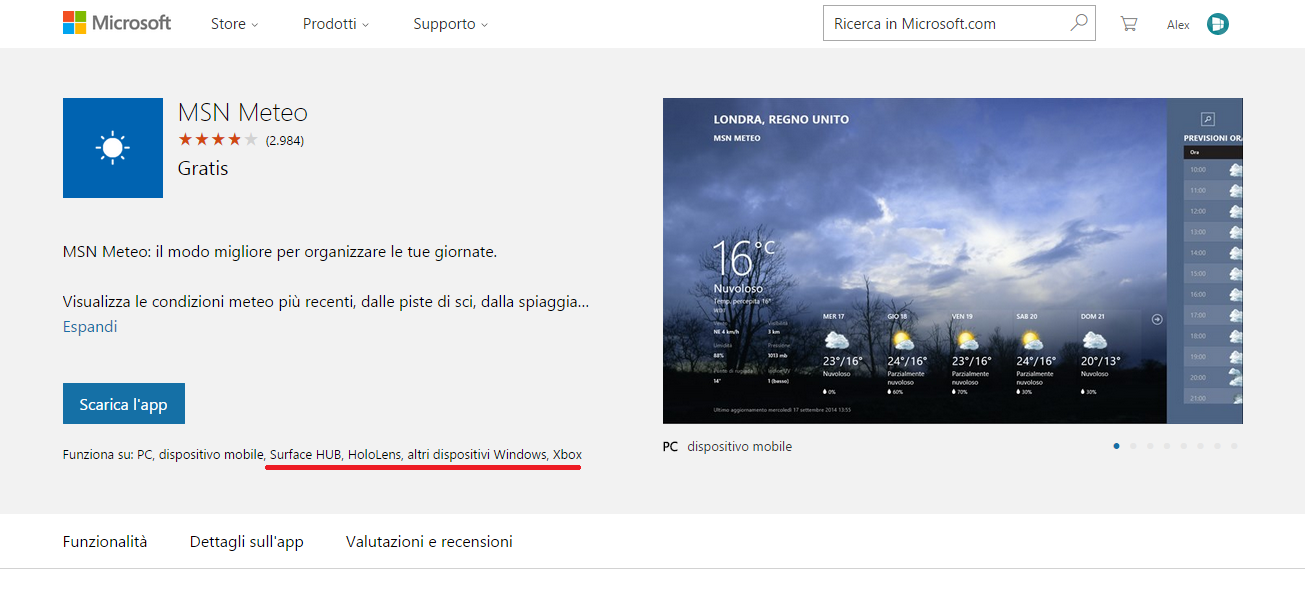Click the star rating for MSN Meteo
Viewport: 1305px width, 597px height.
[x=218, y=140]
